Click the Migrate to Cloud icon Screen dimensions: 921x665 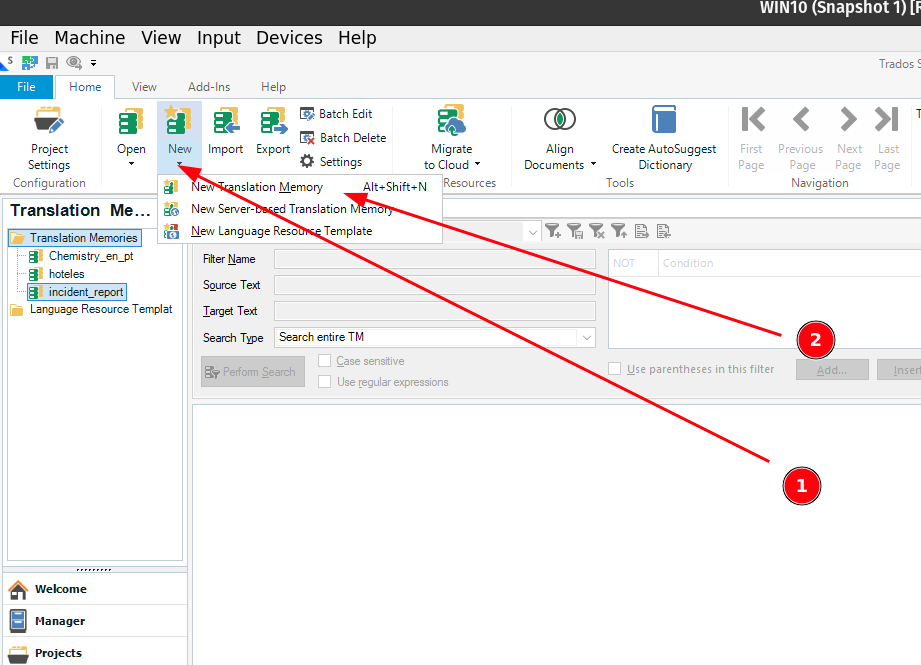click(451, 120)
